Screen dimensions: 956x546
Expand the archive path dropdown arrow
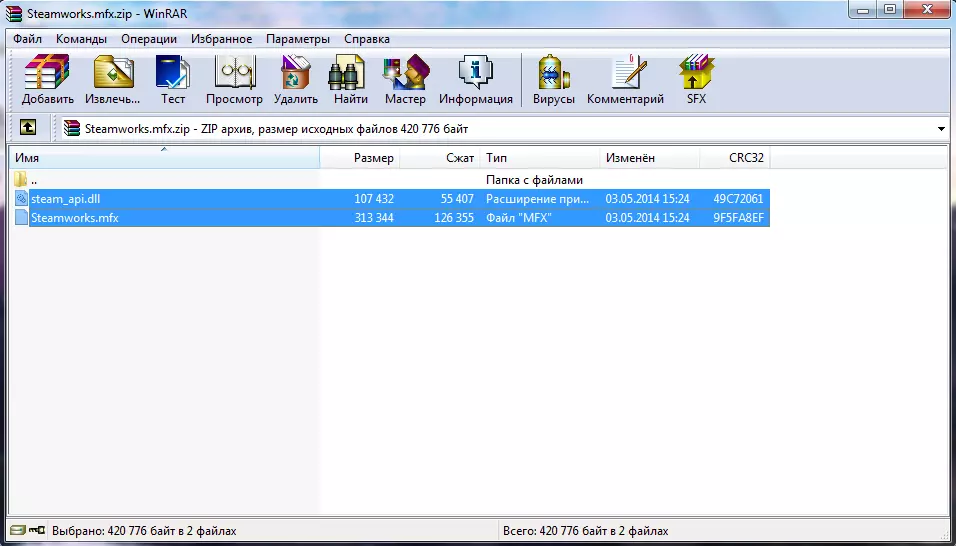[942, 129]
